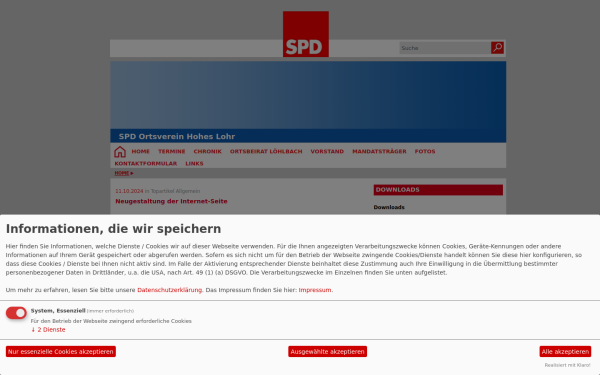The width and height of the screenshot is (600, 375).
Task: Click Nur essenzielle Cookies akzeptieren
Action: click(x=61, y=352)
